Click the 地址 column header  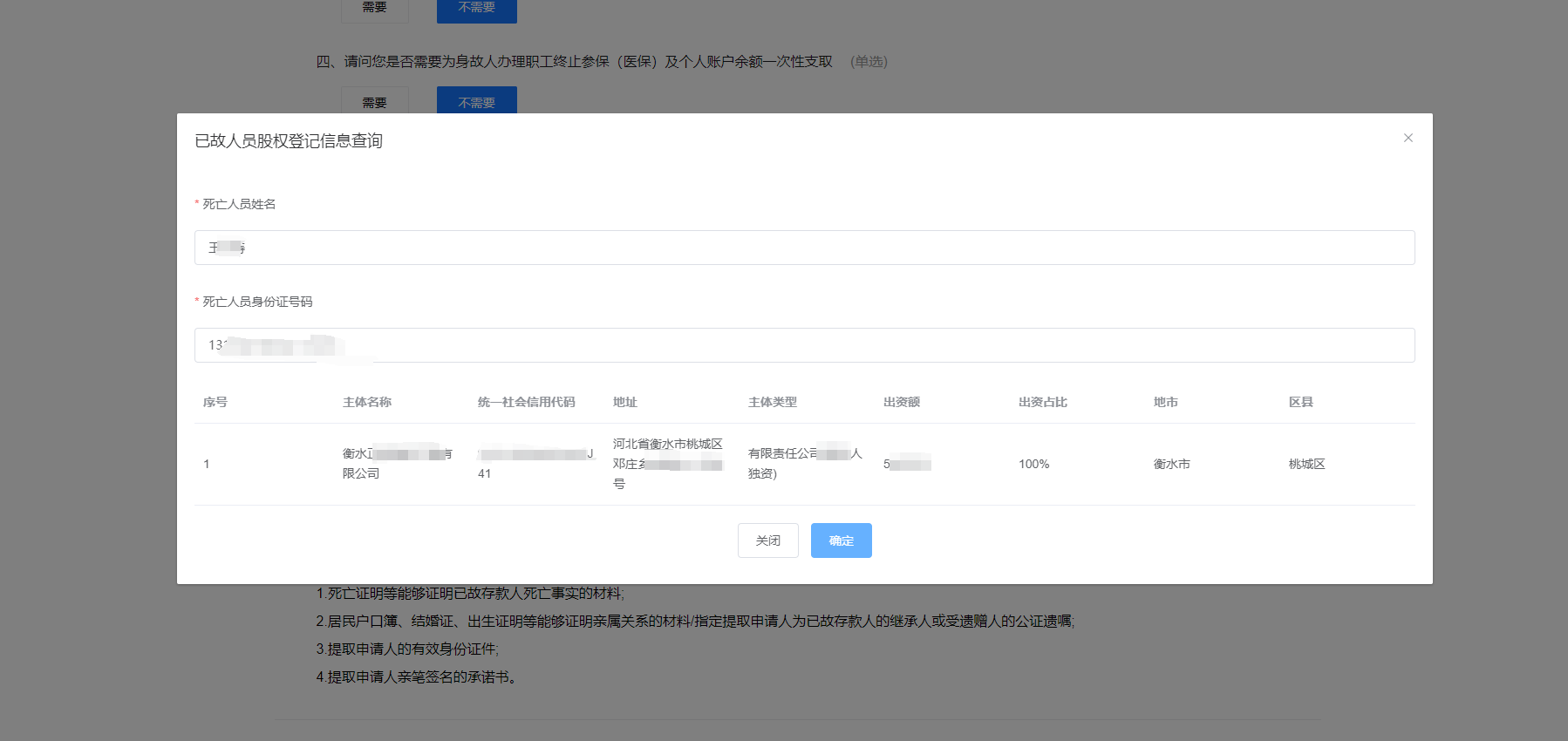click(625, 402)
